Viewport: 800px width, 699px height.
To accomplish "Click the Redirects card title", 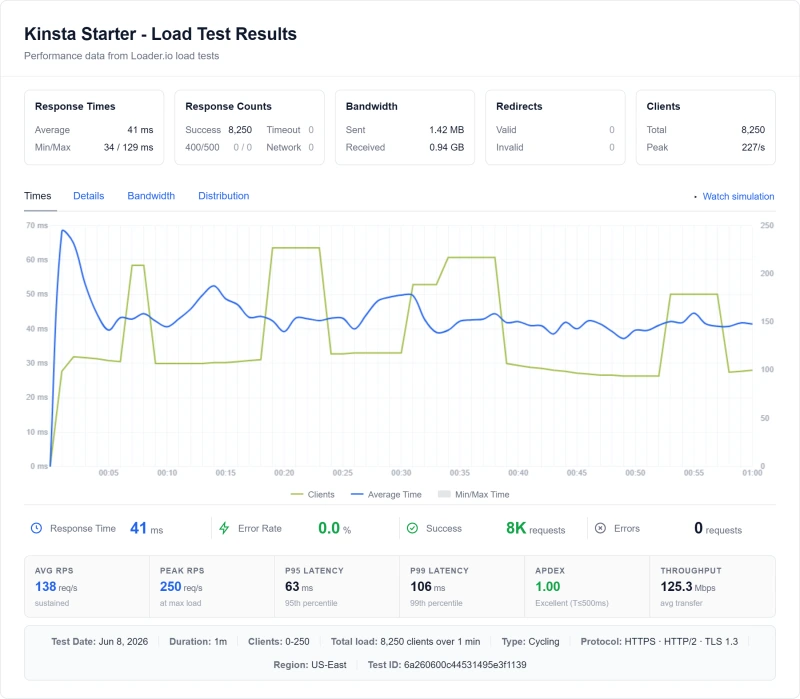I will click(519, 106).
